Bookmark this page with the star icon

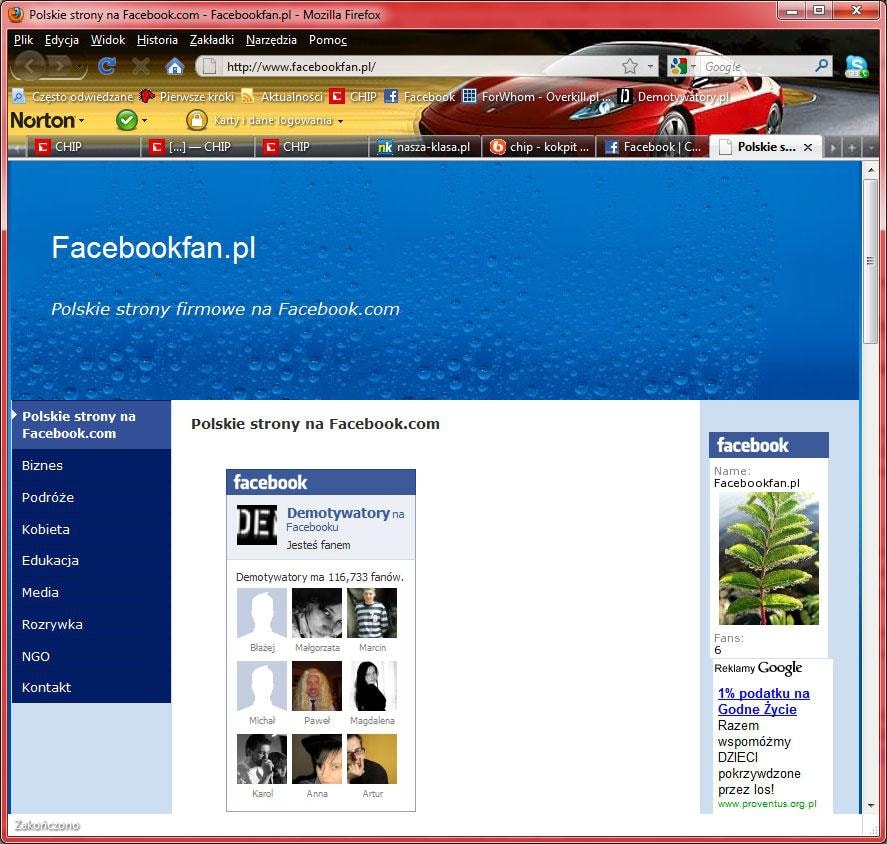(630, 66)
